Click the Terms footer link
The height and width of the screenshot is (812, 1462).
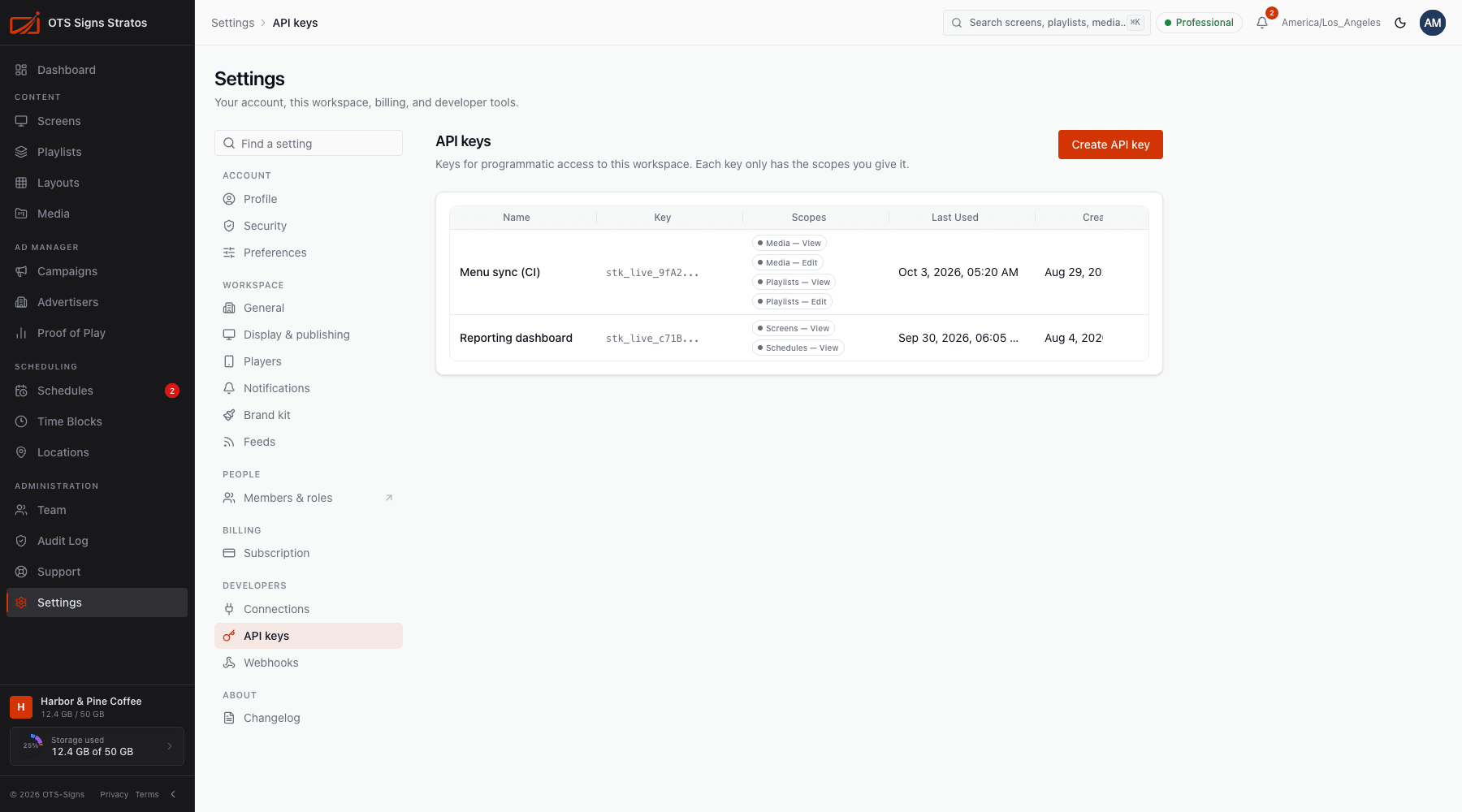click(x=147, y=795)
